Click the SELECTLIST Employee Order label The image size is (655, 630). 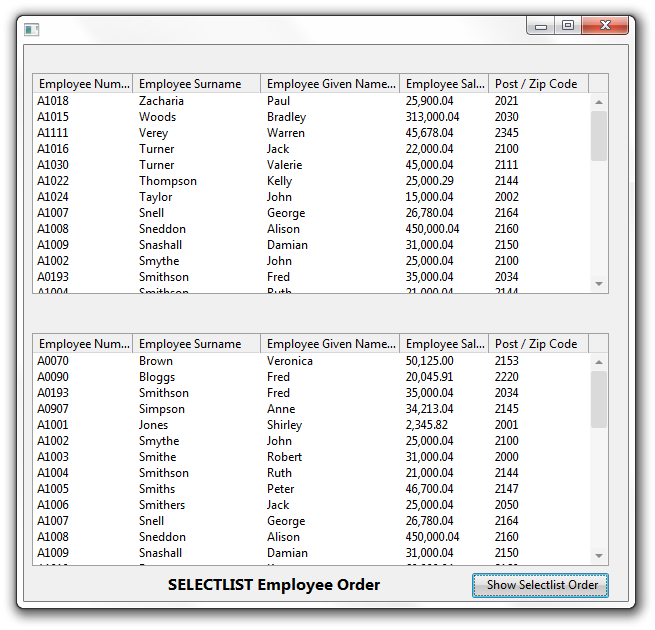274,585
